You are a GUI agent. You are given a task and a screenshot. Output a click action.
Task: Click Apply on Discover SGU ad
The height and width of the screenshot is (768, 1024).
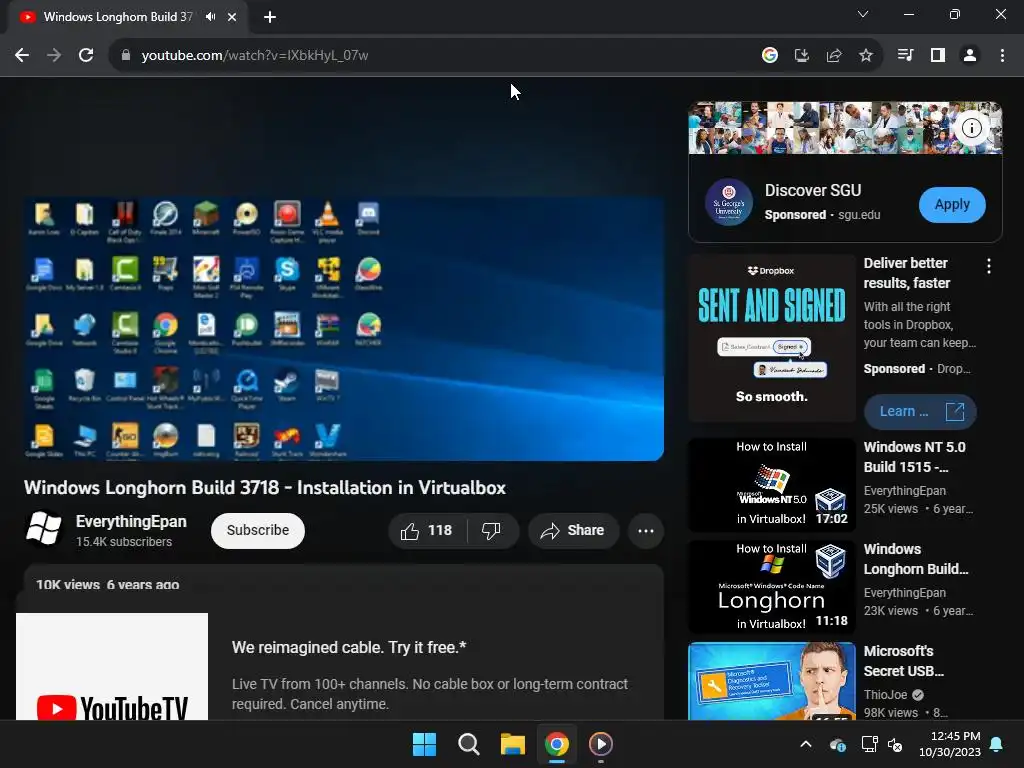pos(952,204)
